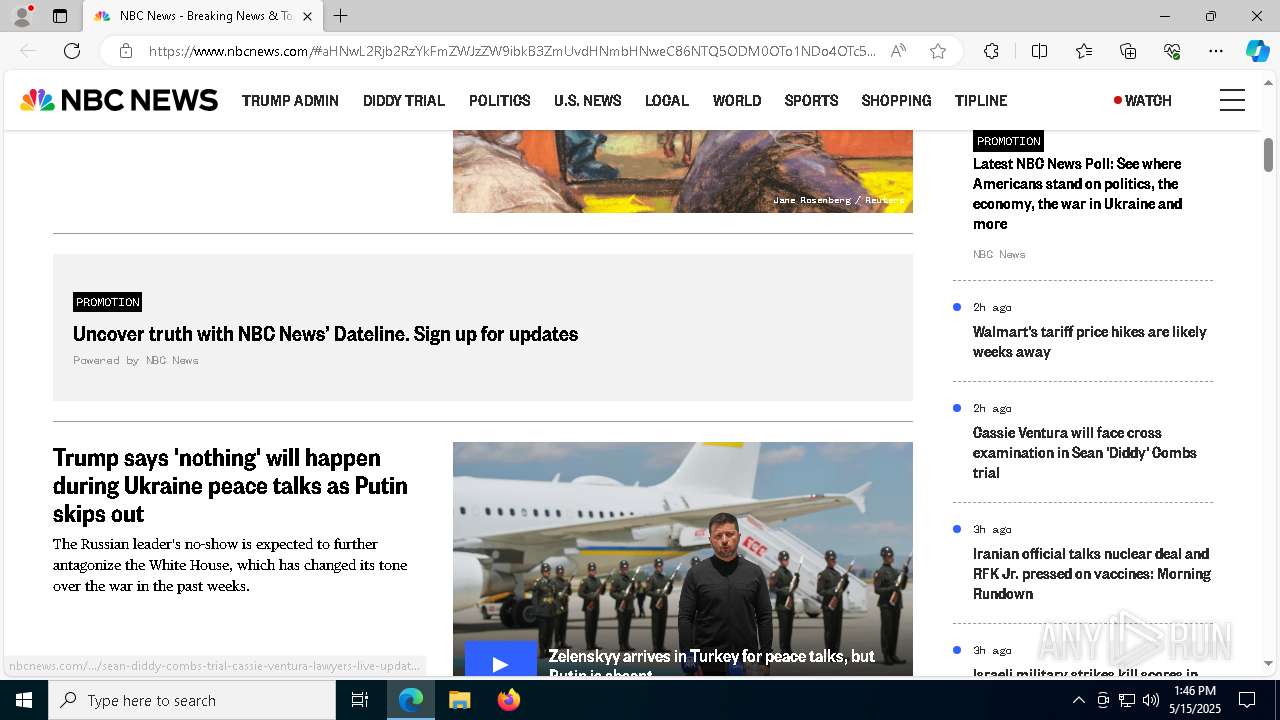
Task: Open Task View on the taskbar
Action: (x=360, y=700)
